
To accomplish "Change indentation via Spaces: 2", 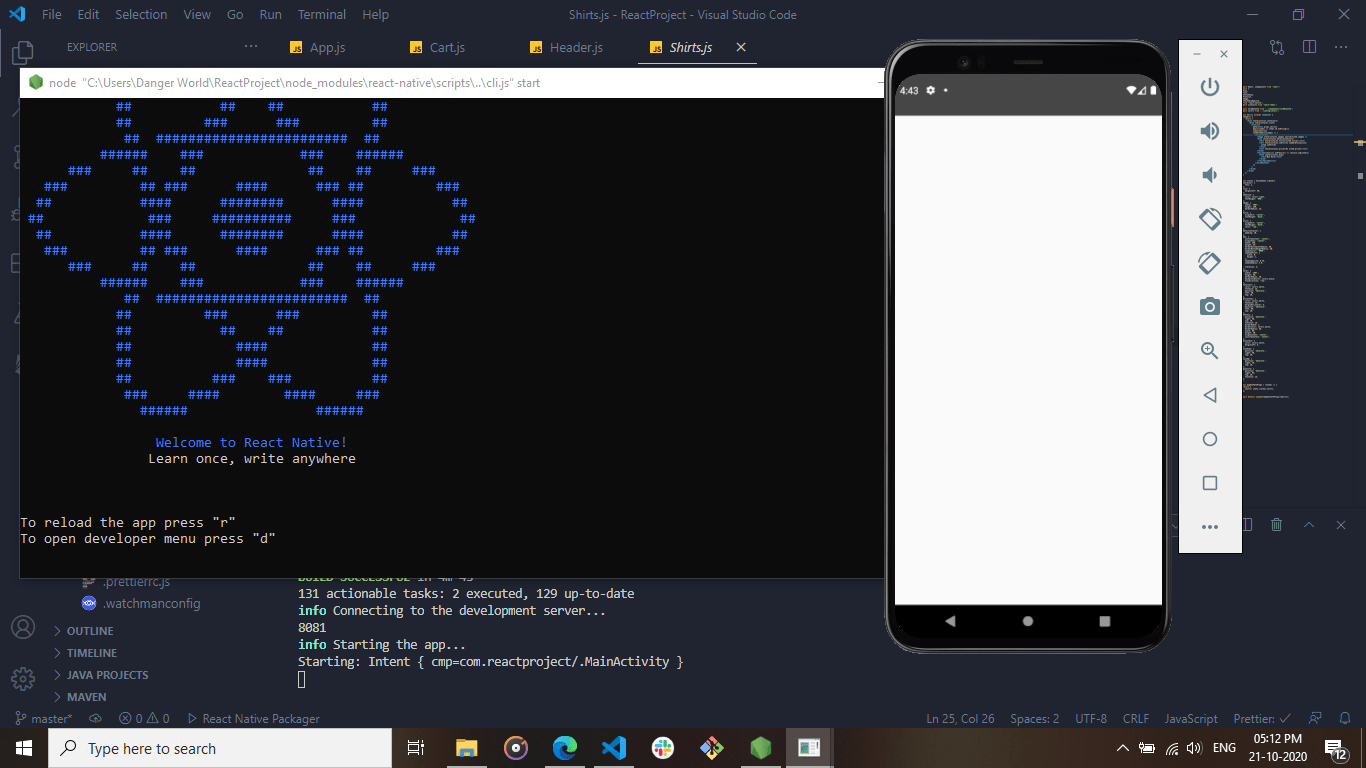I will point(1034,718).
